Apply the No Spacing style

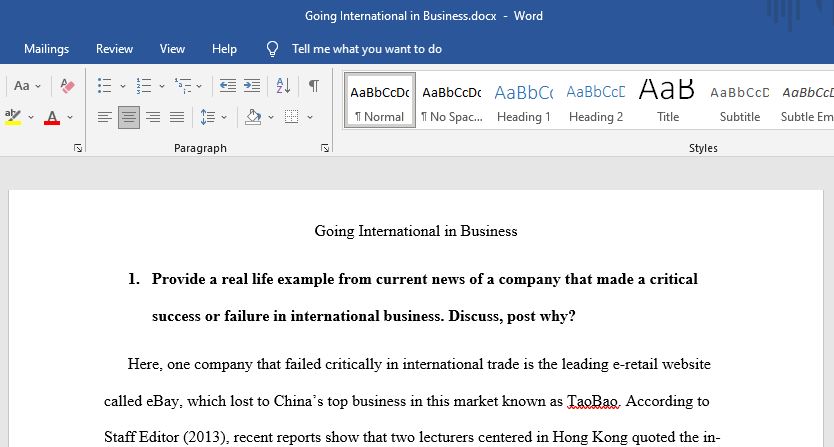tap(452, 101)
